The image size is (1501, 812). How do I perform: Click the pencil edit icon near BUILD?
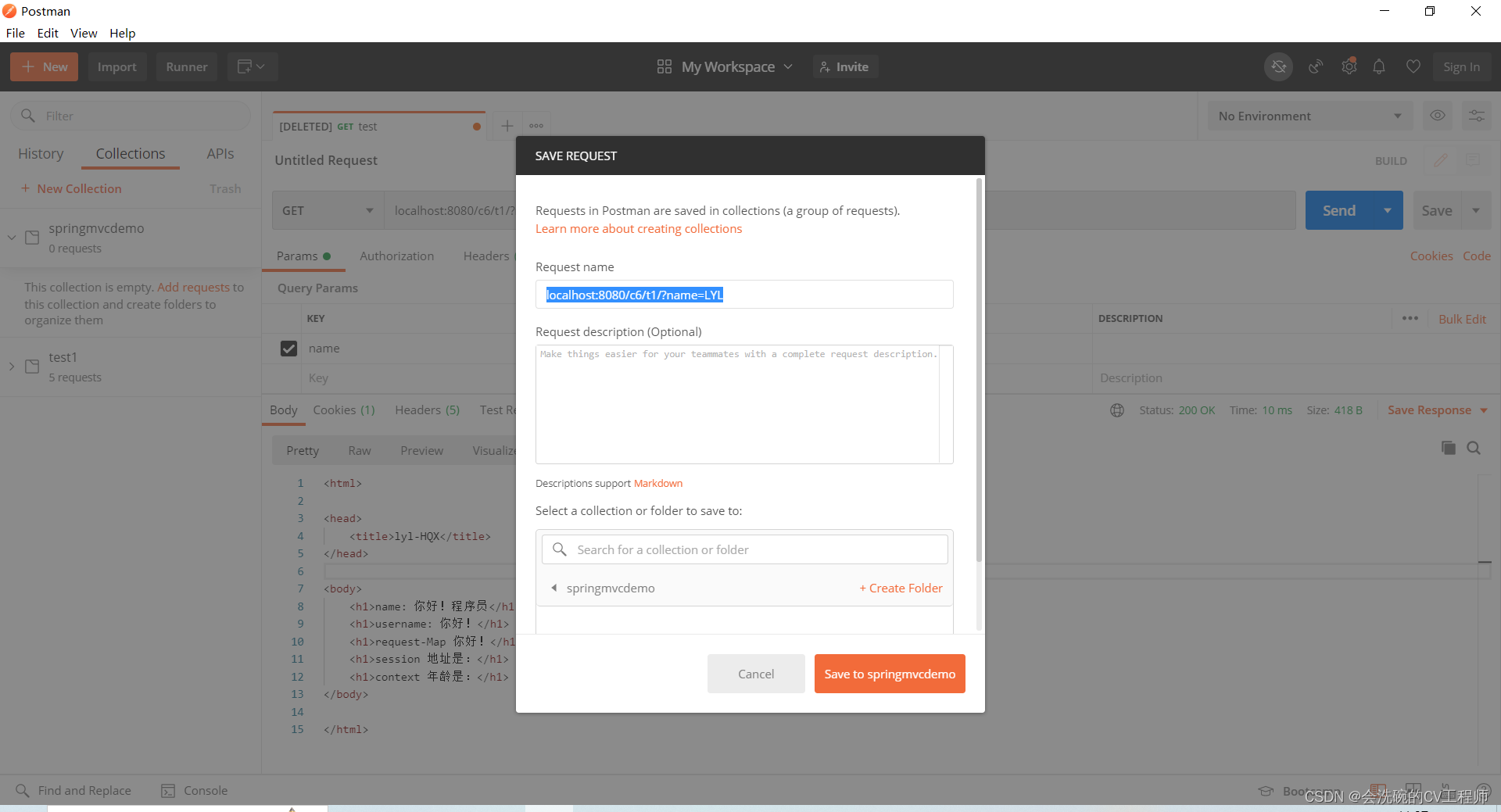(x=1440, y=160)
